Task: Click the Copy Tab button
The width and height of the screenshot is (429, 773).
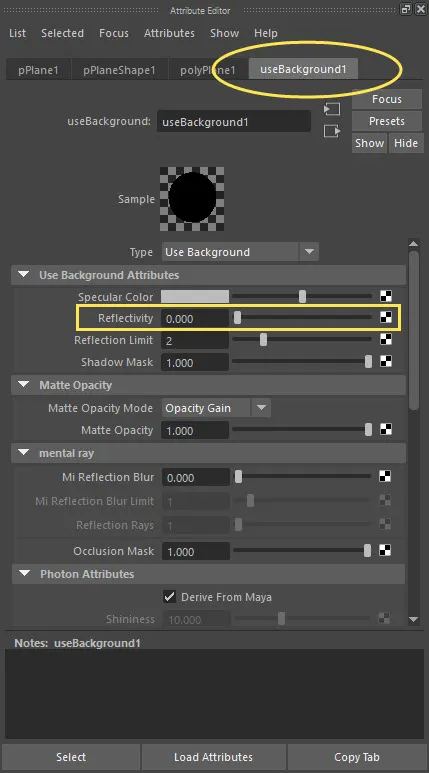Action: coord(357,757)
